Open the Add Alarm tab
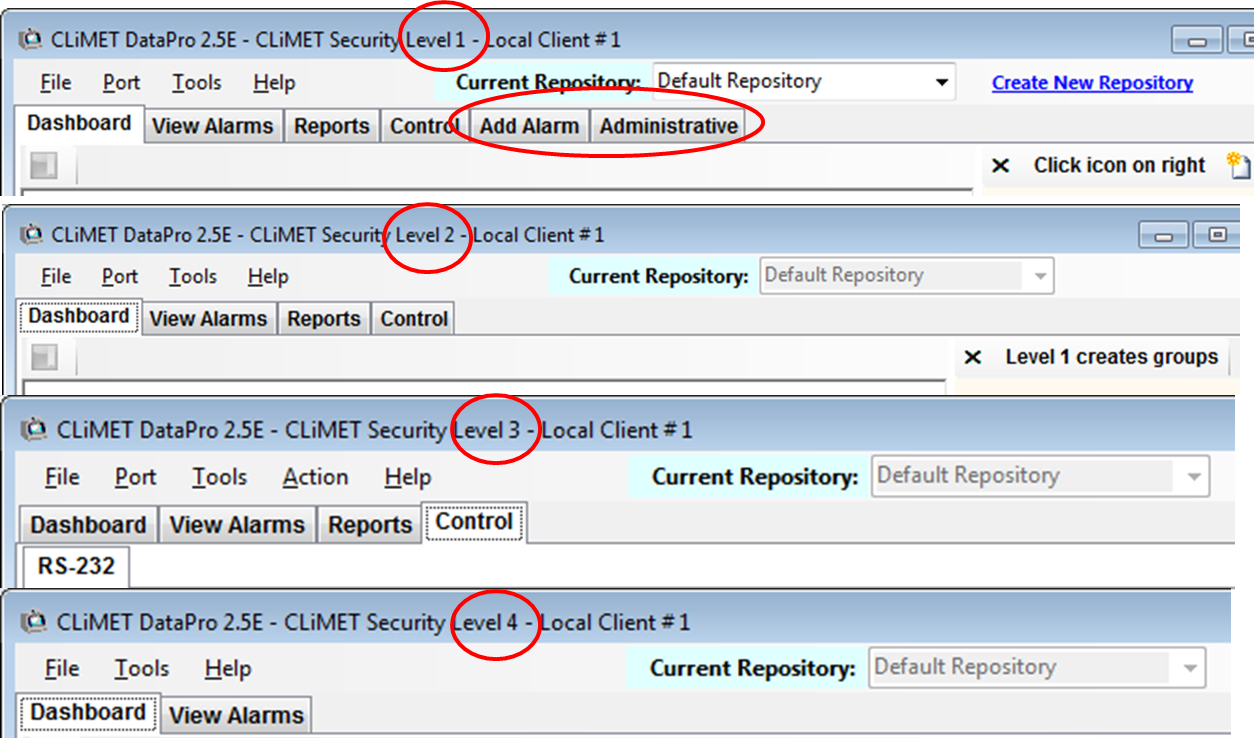This screenshot has width=1254, height=738. click(x=529, y=127)
